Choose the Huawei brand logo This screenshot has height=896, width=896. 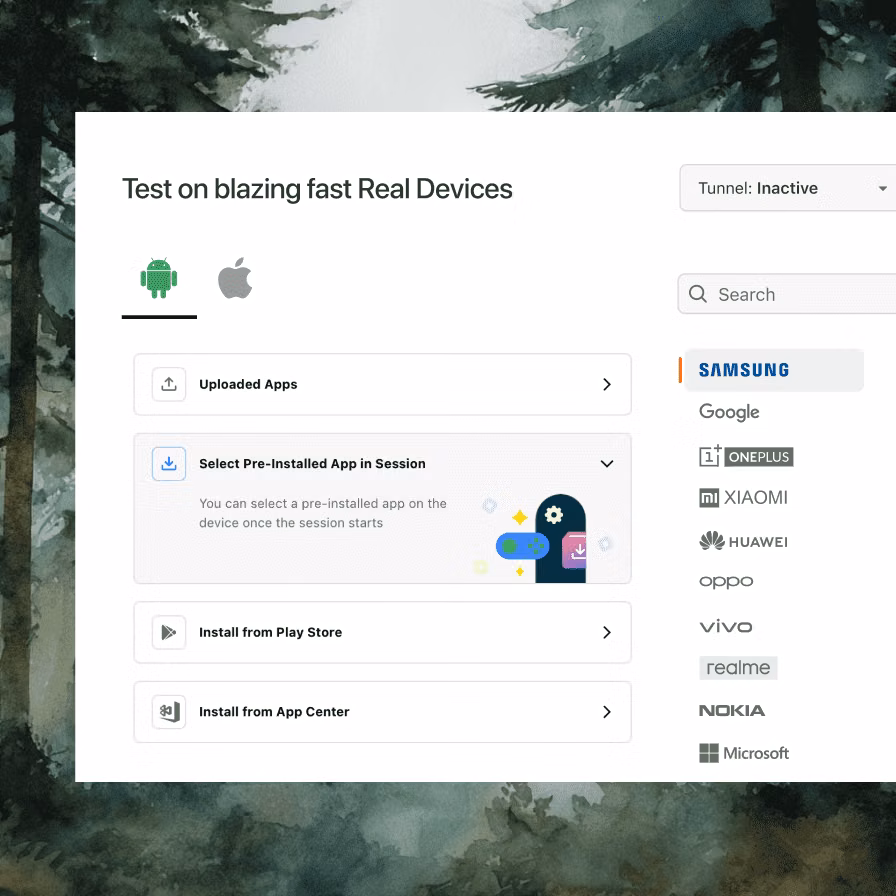[x=743, y=541]
